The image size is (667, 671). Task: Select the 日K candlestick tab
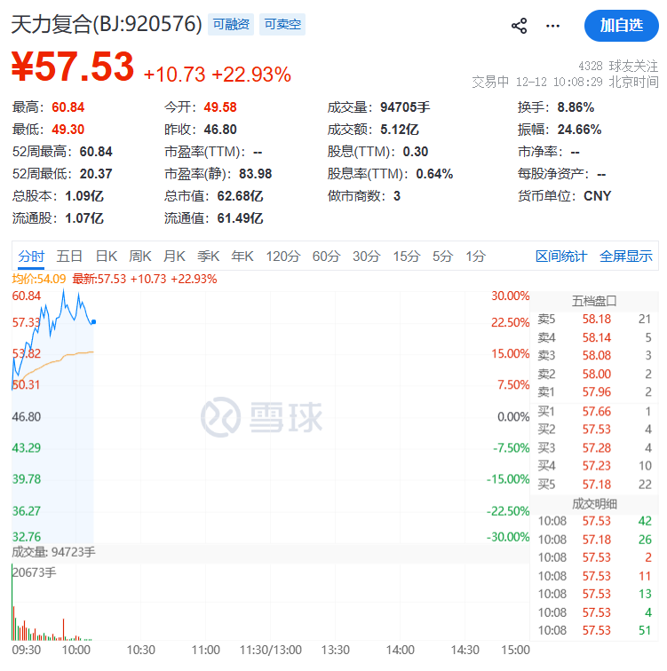pos(106,256)
